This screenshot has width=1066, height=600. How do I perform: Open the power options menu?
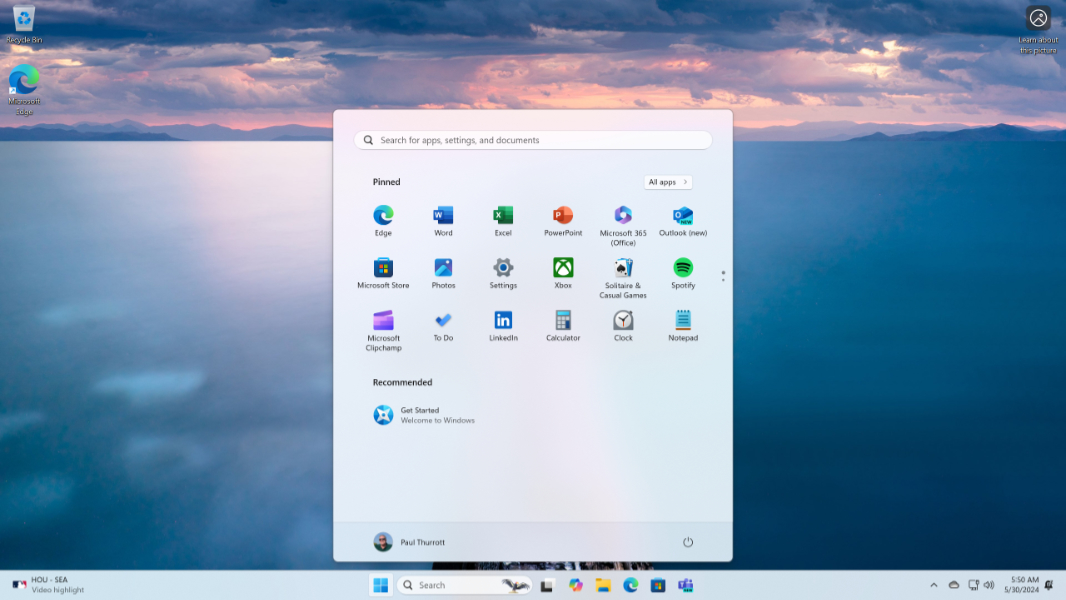688,542
